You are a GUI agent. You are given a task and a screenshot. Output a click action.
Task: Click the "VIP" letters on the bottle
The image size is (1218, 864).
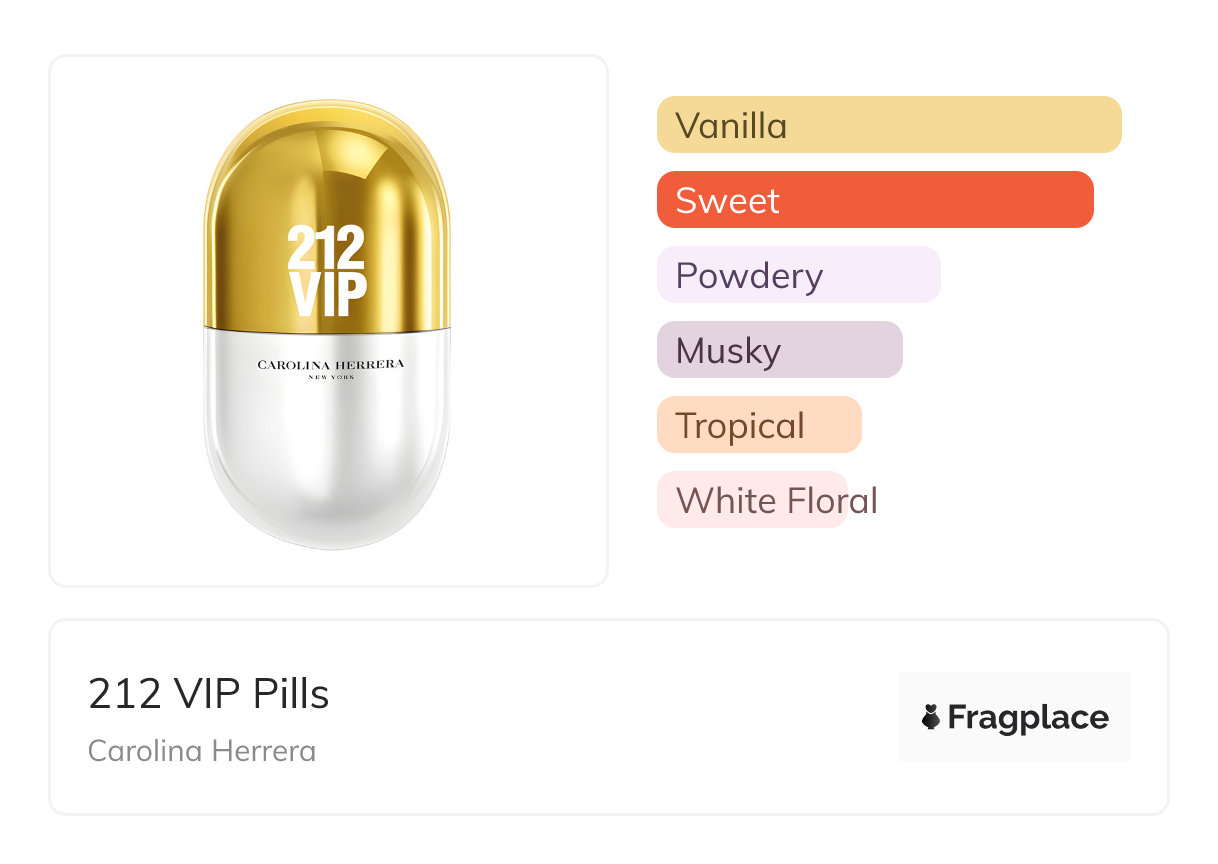(328, 292)
